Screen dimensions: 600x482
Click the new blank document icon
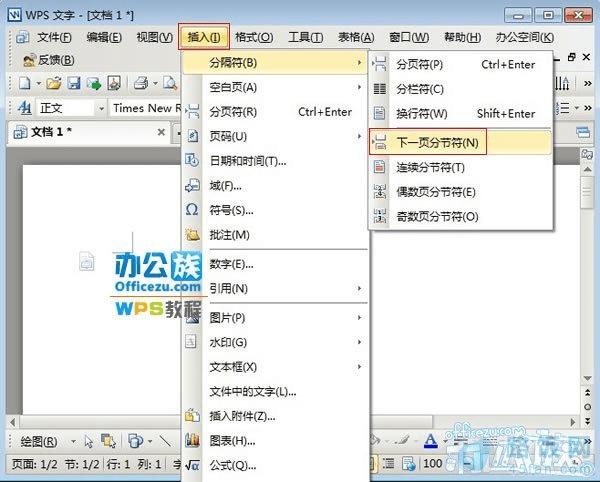point(25,83)
